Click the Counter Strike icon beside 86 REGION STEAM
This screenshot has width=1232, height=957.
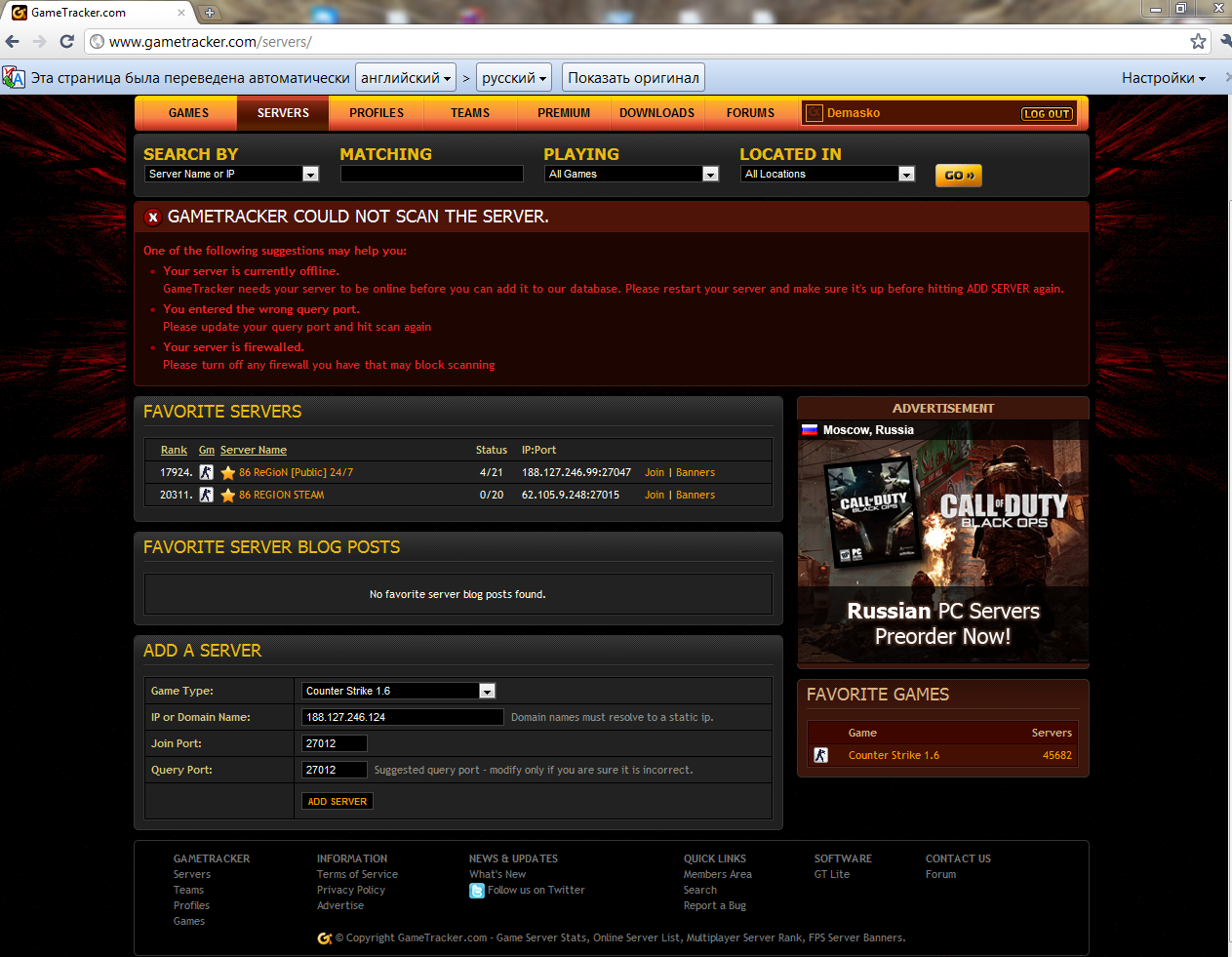click(x=206, y=495)
